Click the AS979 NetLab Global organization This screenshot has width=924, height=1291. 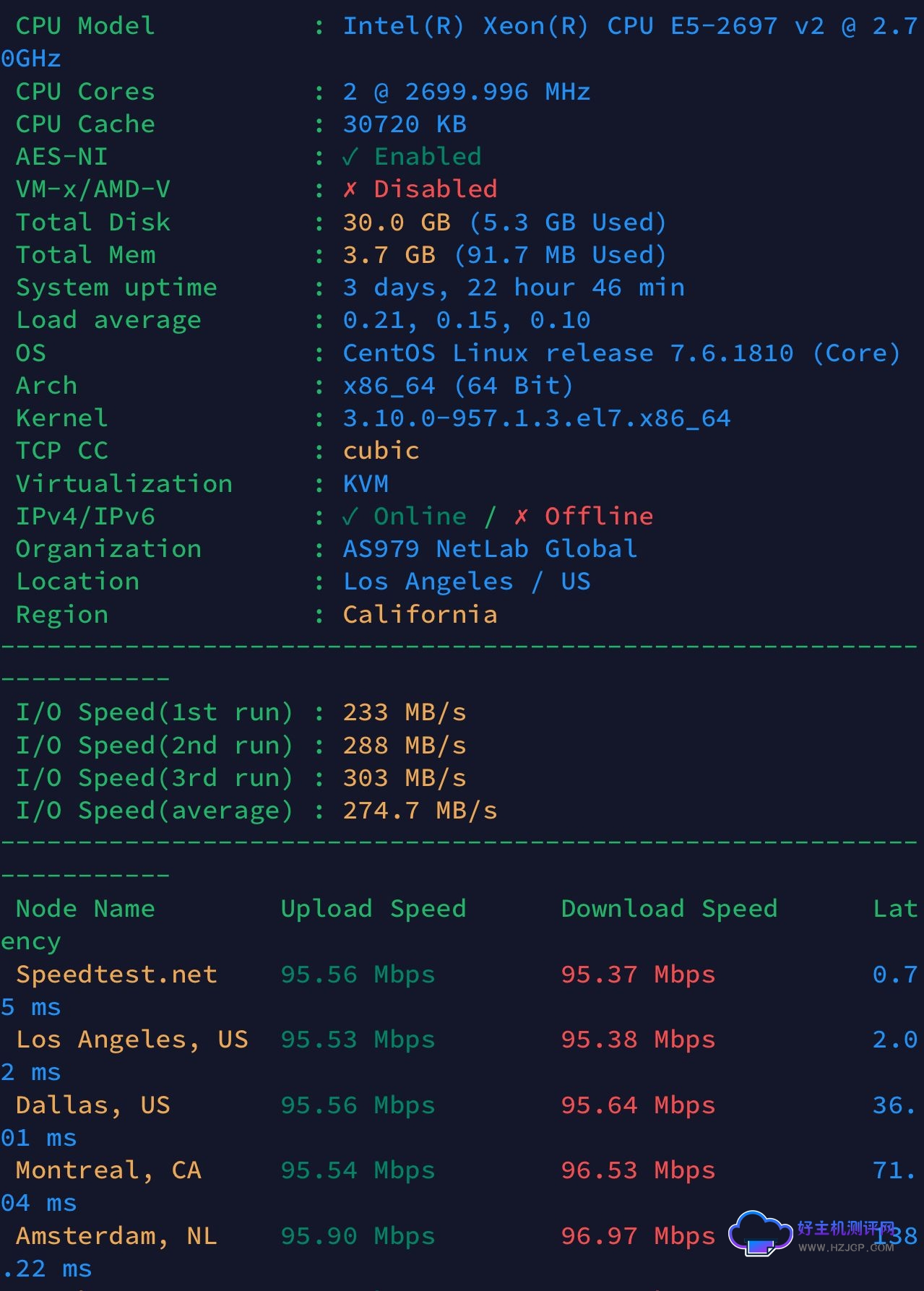490,549
